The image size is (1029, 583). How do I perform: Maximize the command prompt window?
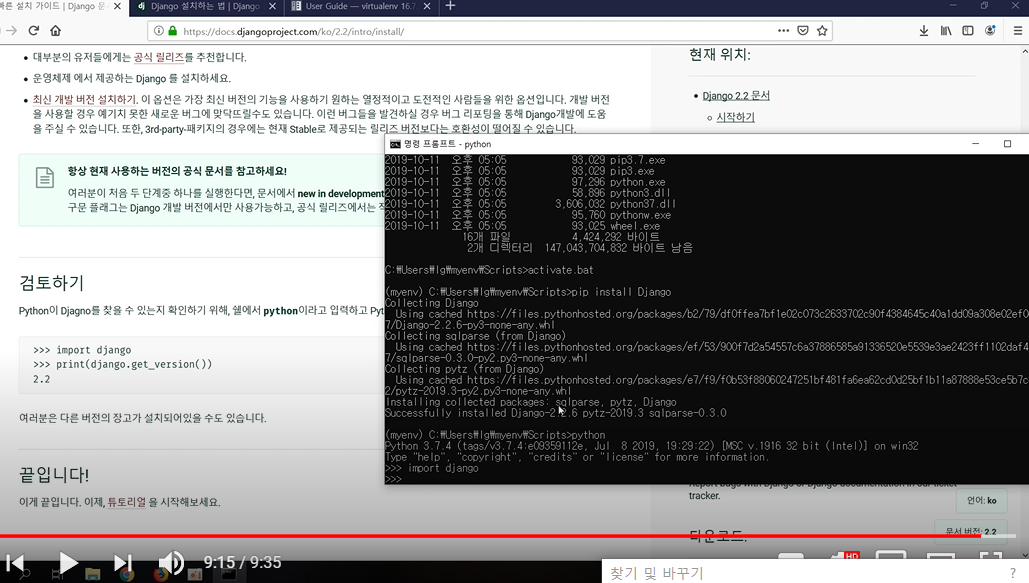pos(1007,144)
